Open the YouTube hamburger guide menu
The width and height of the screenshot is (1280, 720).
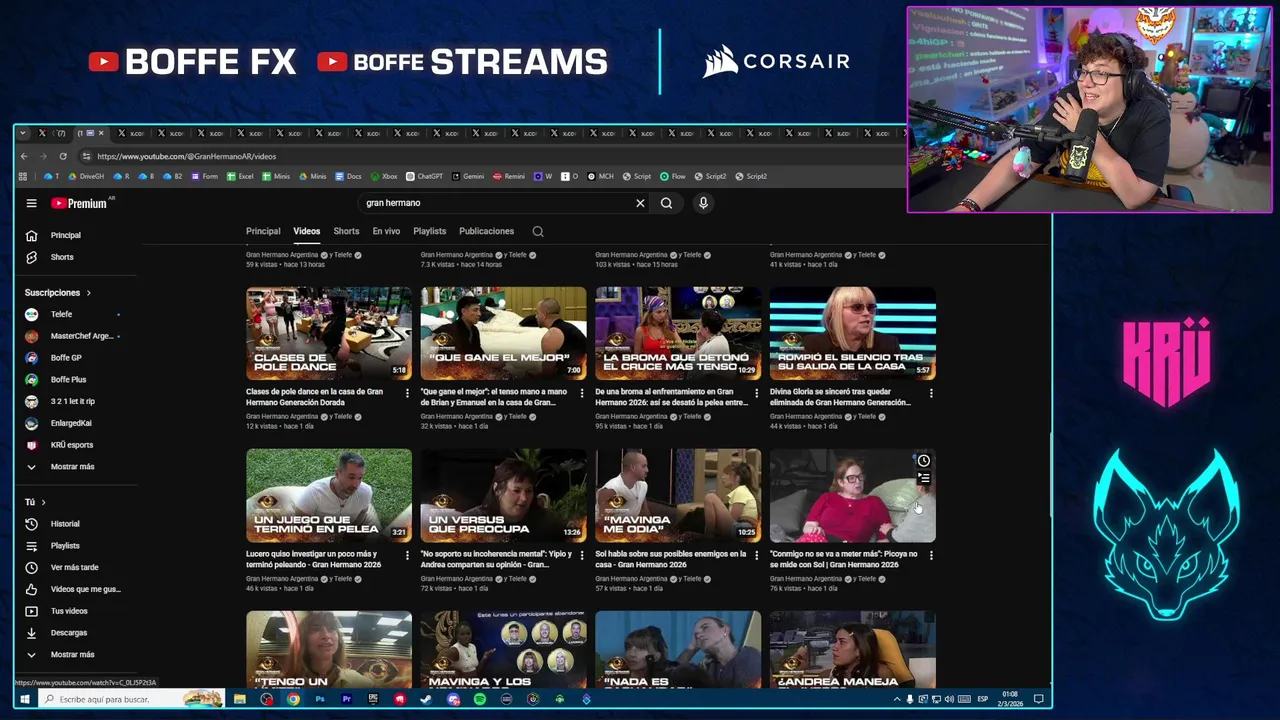click(x=31, y=203)
